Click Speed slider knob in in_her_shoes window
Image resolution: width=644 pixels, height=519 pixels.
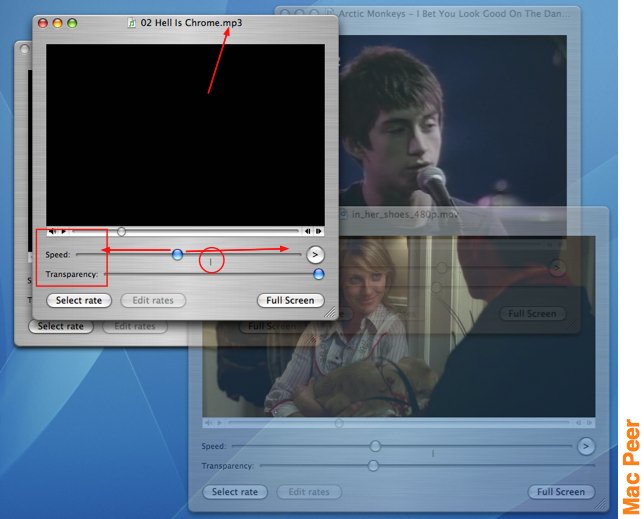(375, 446)
